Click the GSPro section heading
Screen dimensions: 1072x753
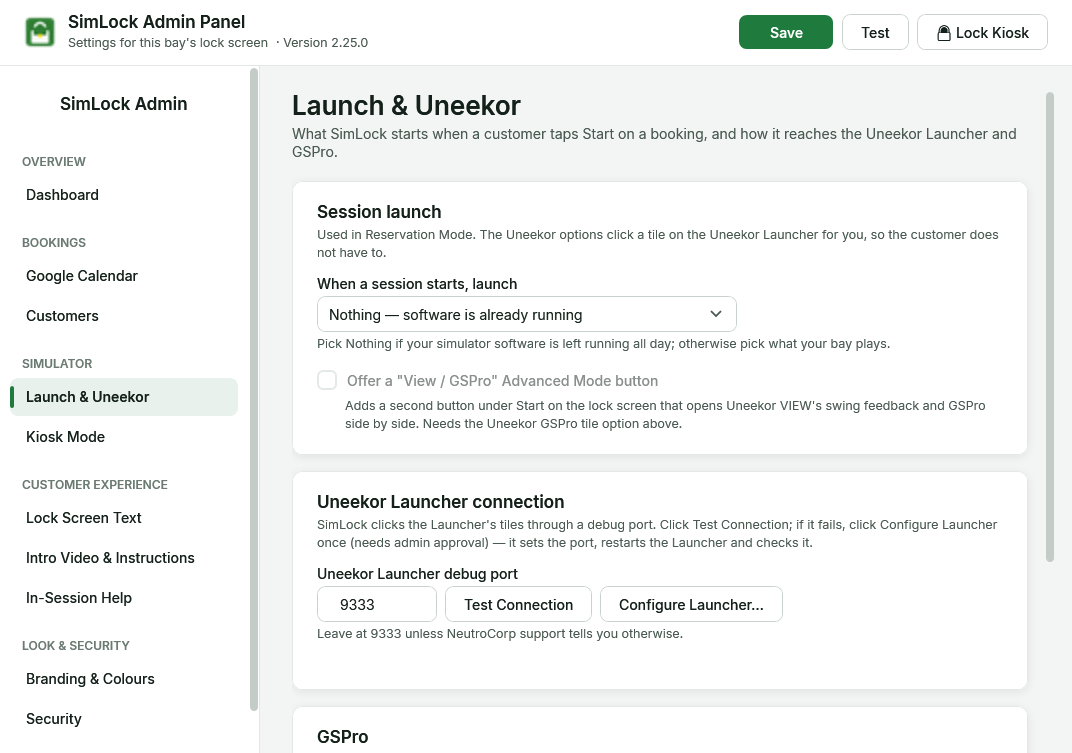[343, 737]
